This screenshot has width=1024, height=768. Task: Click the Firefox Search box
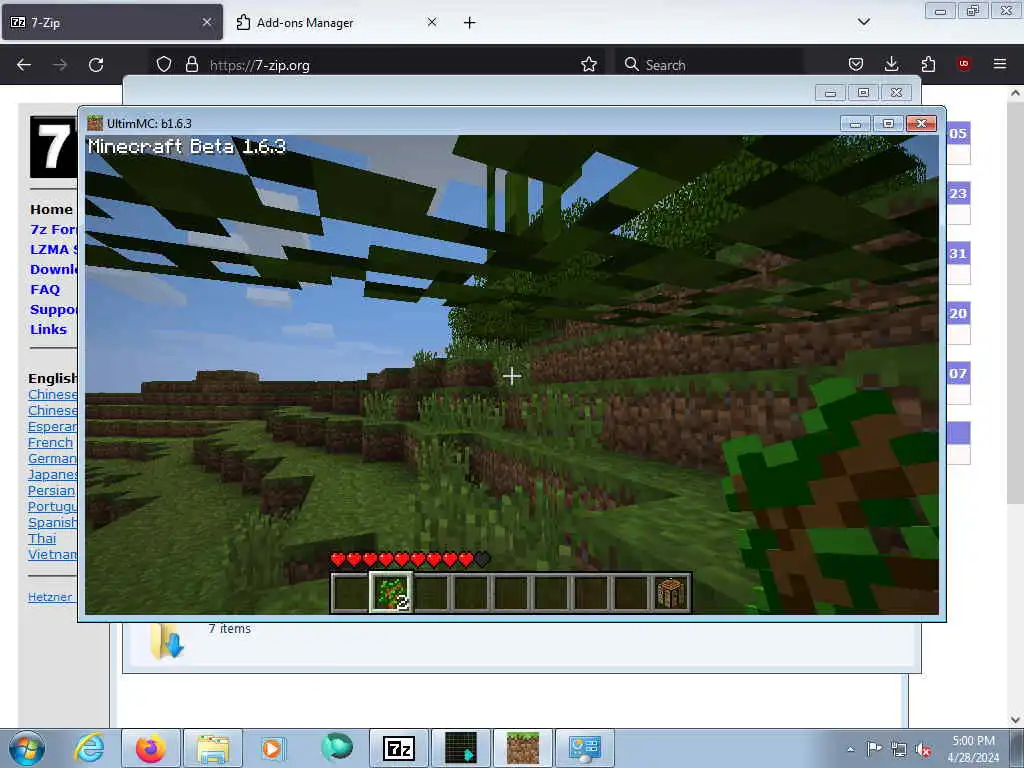point(710,65)
